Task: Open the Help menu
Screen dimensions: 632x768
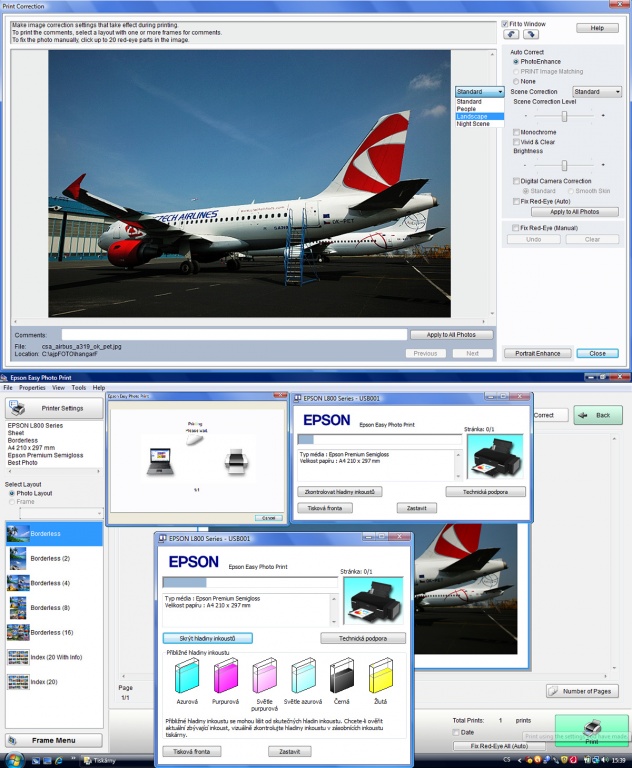Action: [x=98, y=387]
